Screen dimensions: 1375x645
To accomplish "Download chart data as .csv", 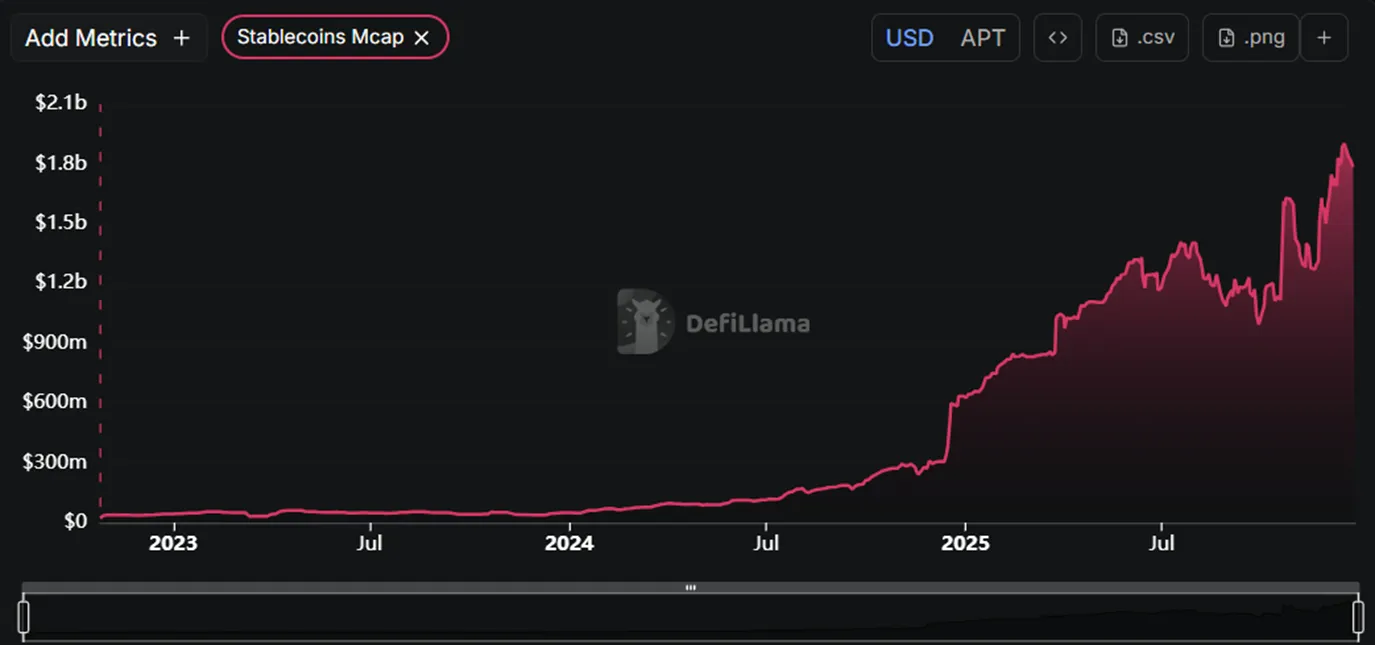I will tap(1142, 38).
